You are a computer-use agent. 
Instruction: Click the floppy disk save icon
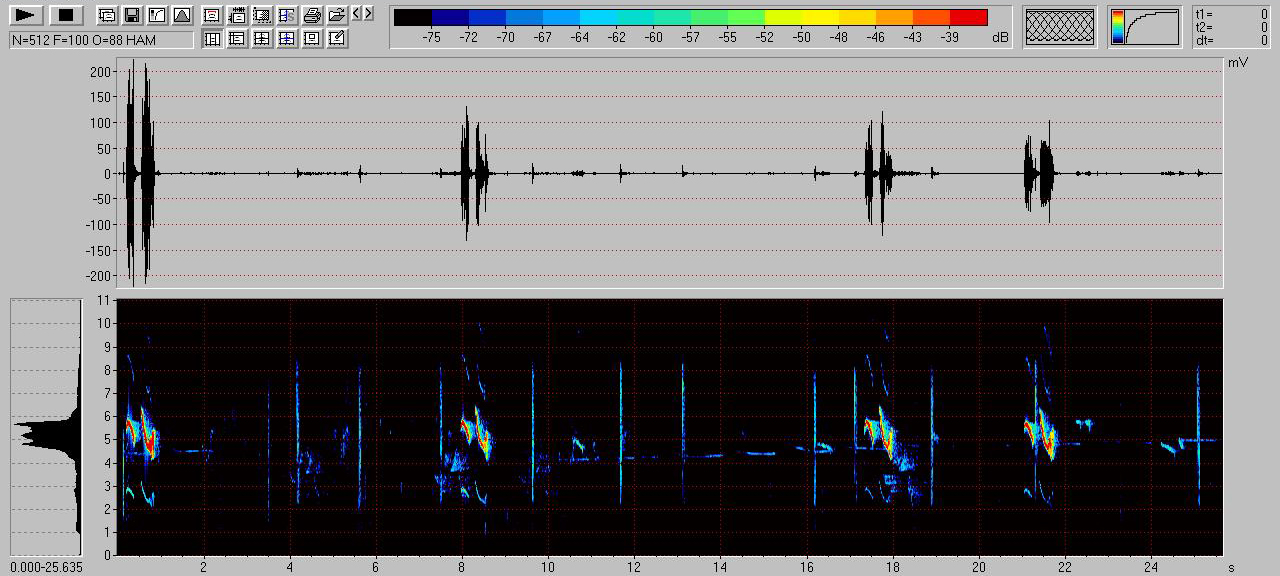(131, 15)
